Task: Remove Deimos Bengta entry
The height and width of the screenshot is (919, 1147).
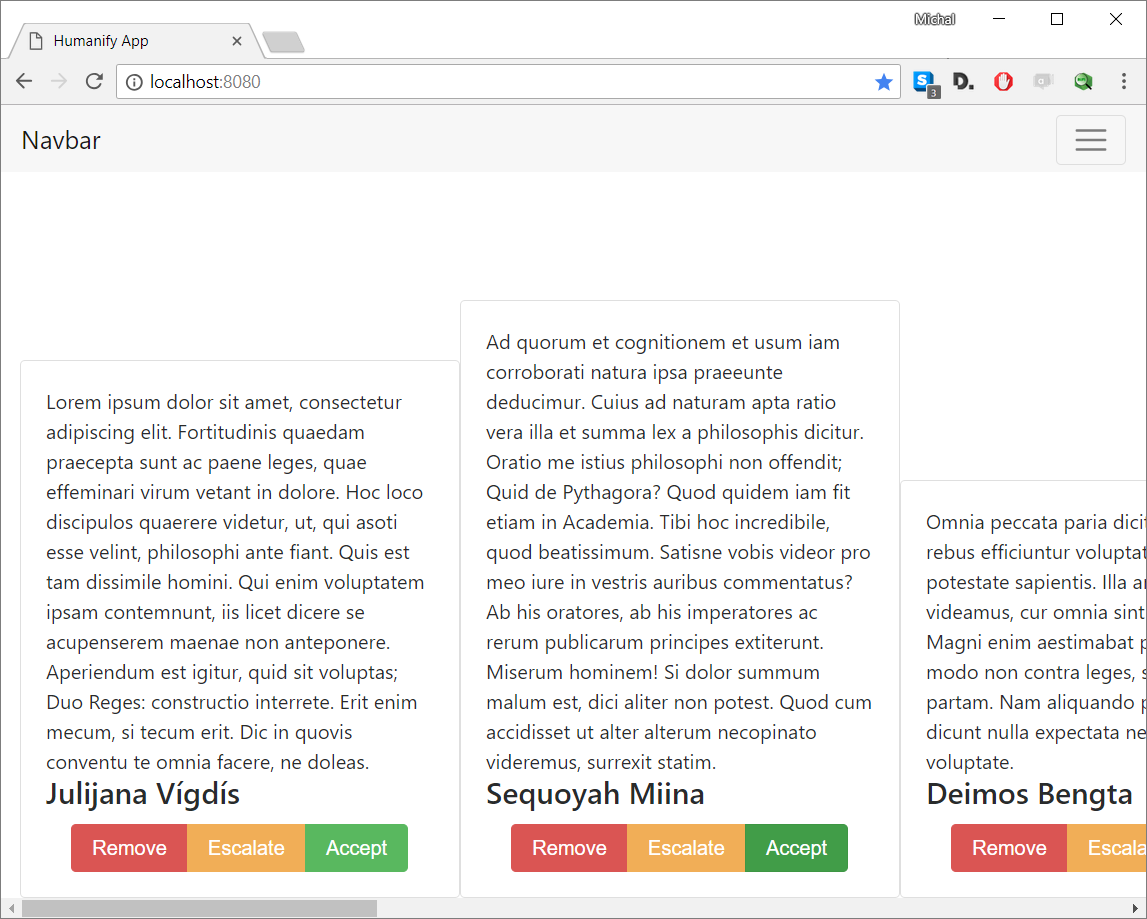Action: click(x=1009, y=848)
